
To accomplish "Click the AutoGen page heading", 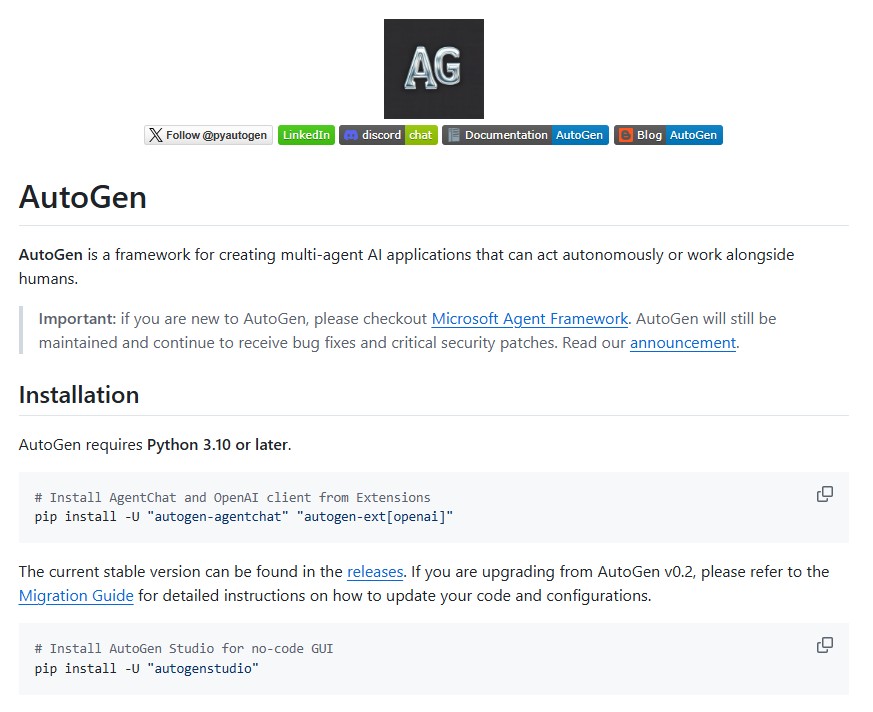I will point(83,197).
